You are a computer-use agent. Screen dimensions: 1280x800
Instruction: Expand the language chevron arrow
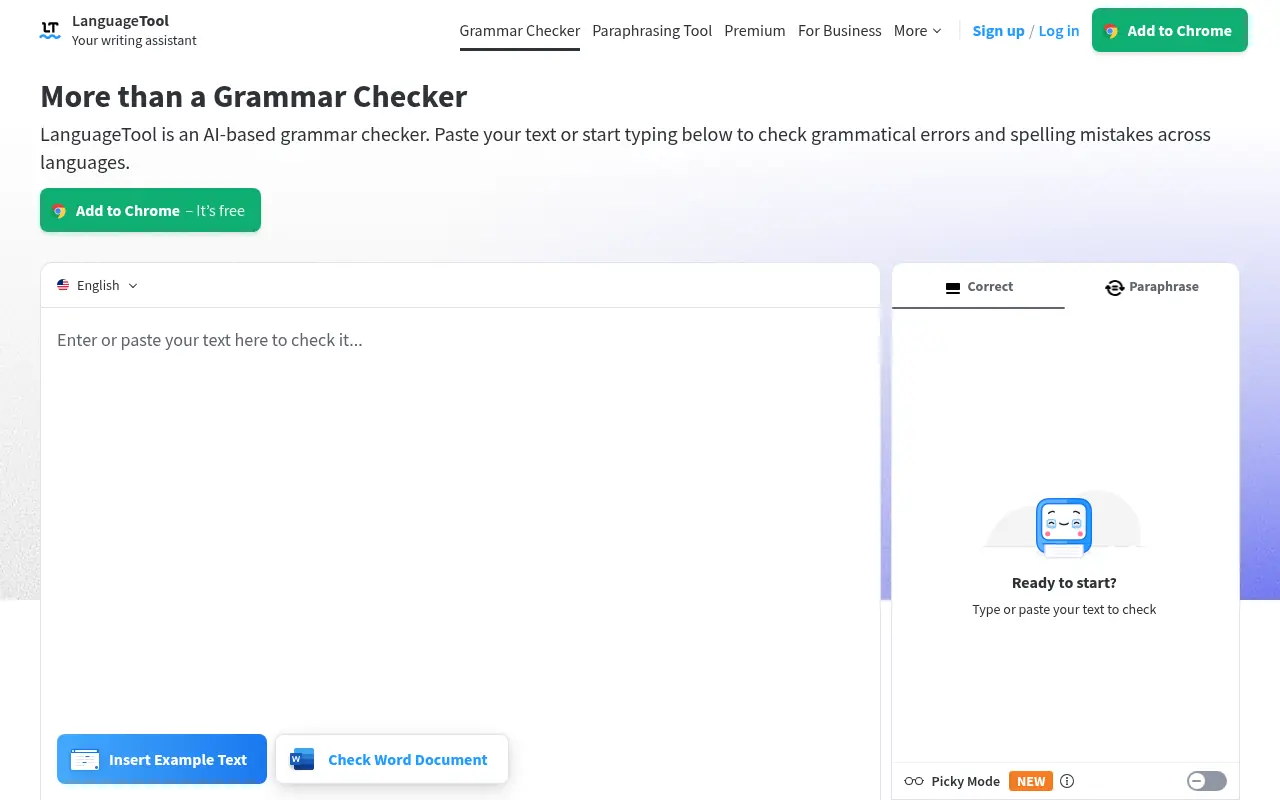[x=133, y=285]
